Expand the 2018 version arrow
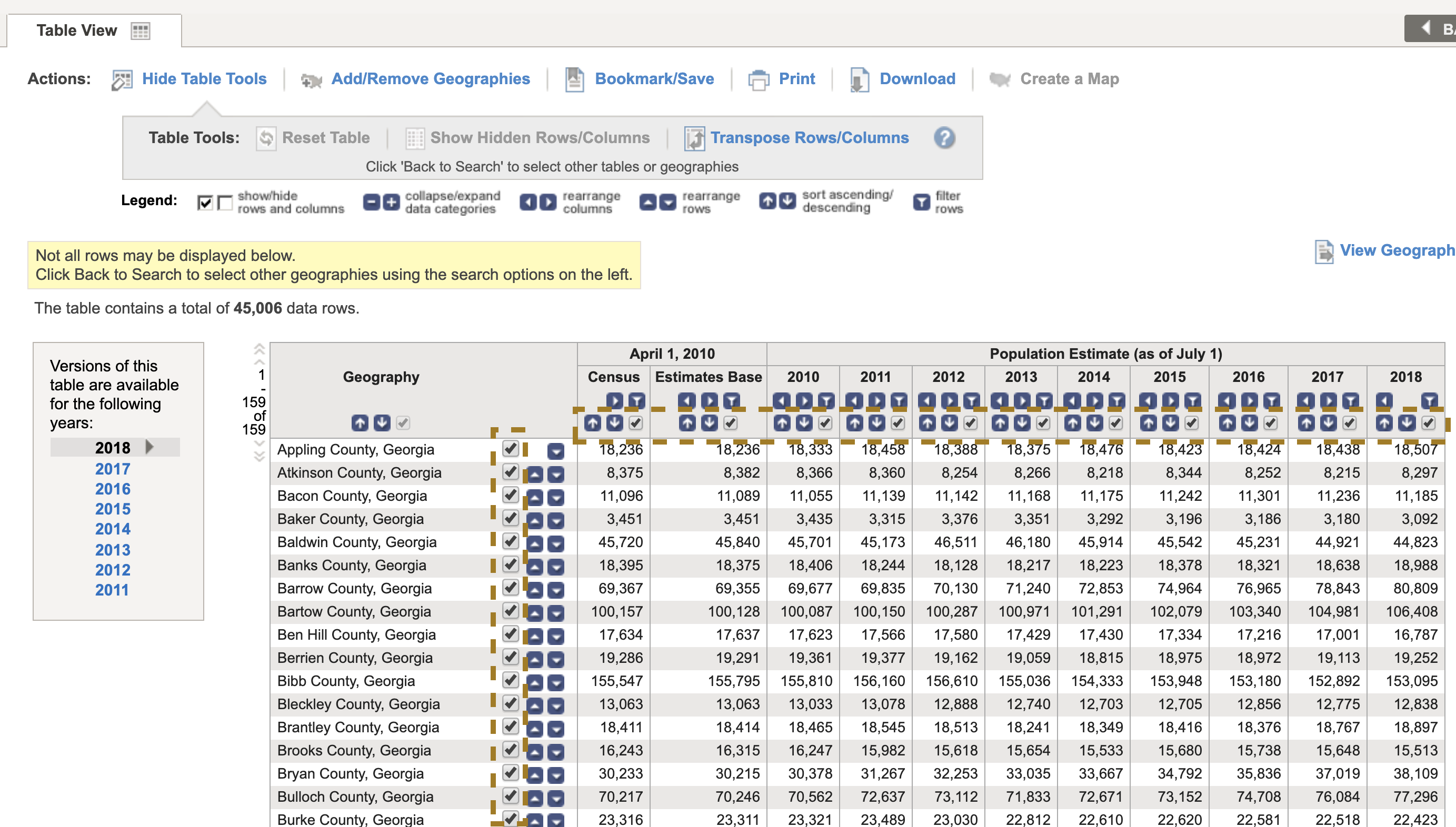 tap(151, 448)
